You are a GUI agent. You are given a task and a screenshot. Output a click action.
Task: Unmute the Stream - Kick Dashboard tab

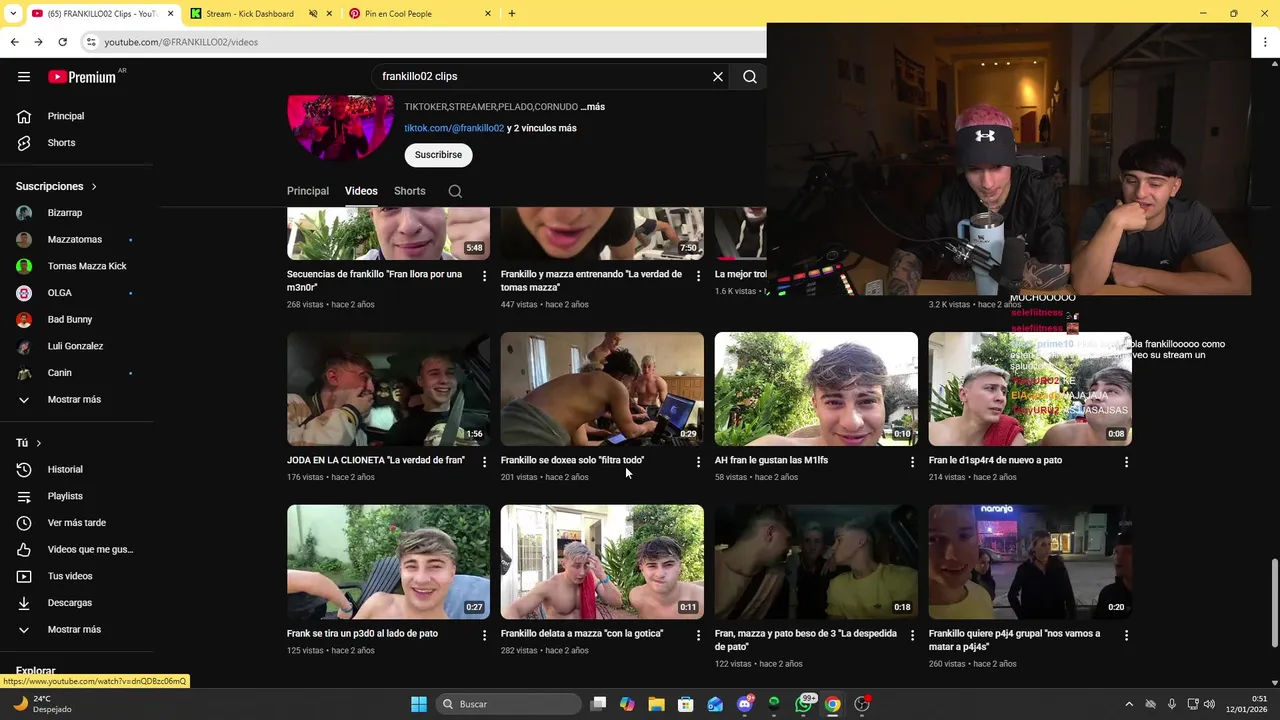tap(313, 14)
